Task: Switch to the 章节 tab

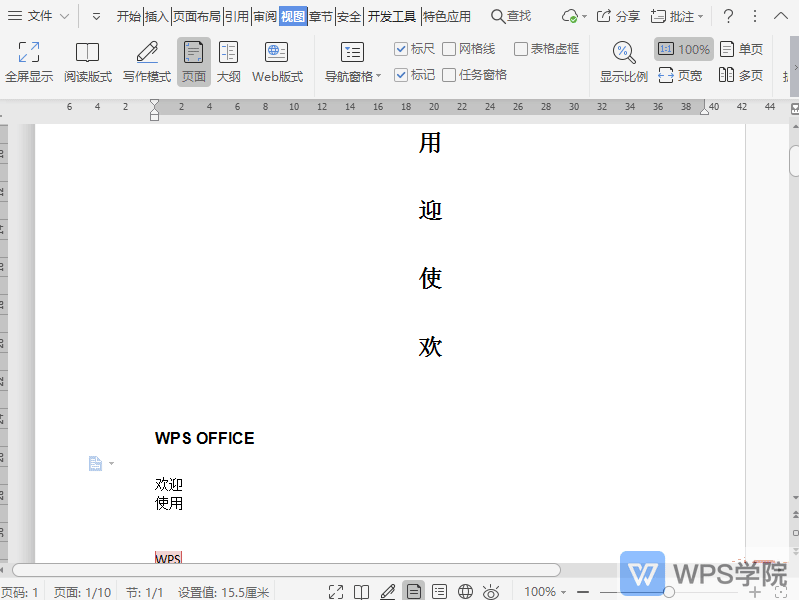Action: [321, 17]
